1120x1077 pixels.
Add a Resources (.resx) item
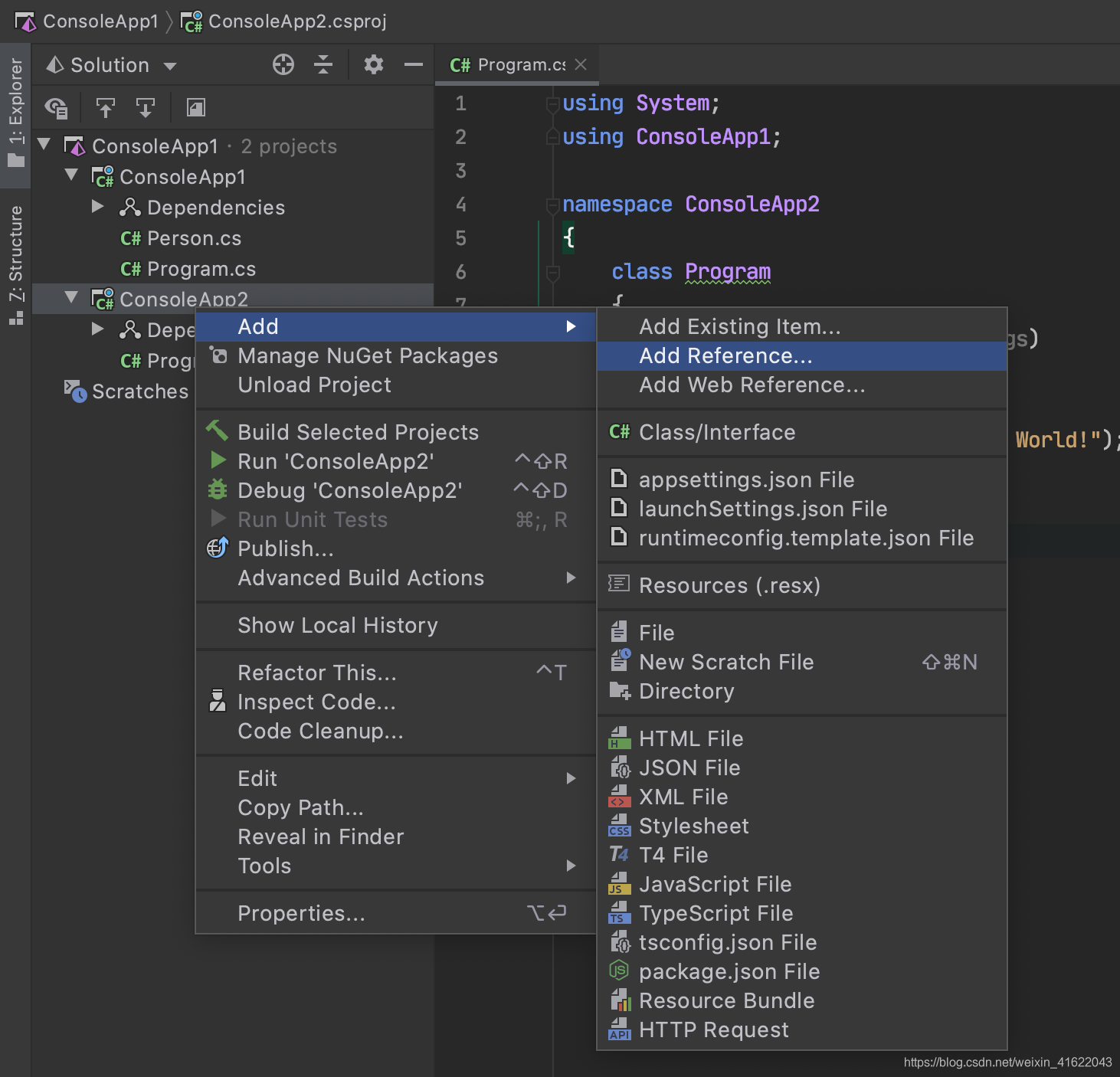click(801, 585)
